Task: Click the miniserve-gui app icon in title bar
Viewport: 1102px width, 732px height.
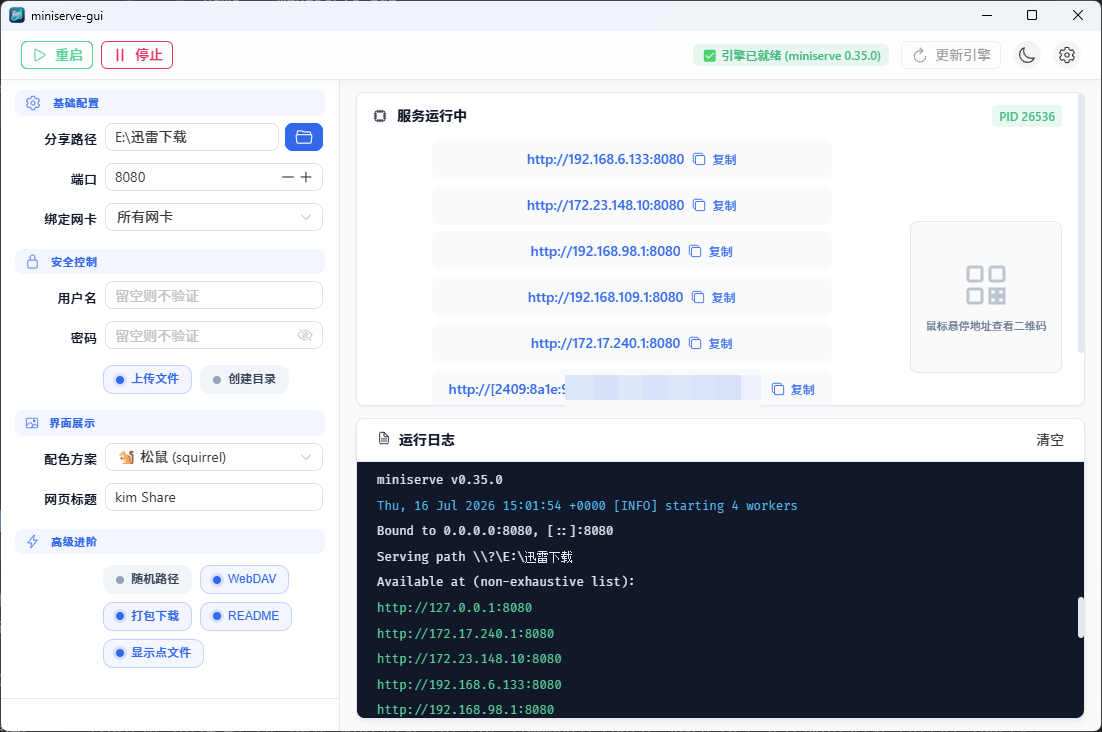Action: (17, 15)
